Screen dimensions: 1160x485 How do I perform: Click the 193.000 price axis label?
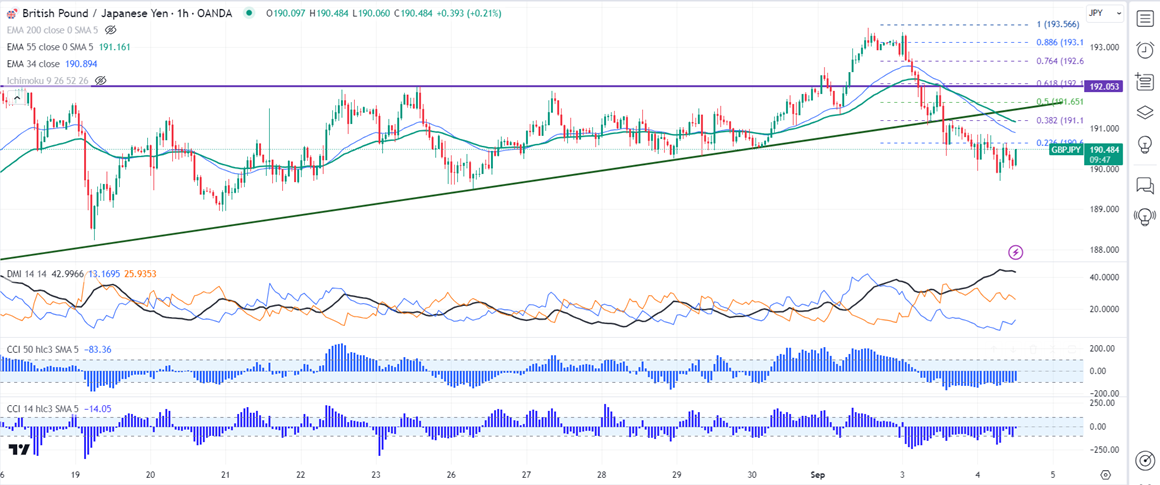click(1105, 47)
